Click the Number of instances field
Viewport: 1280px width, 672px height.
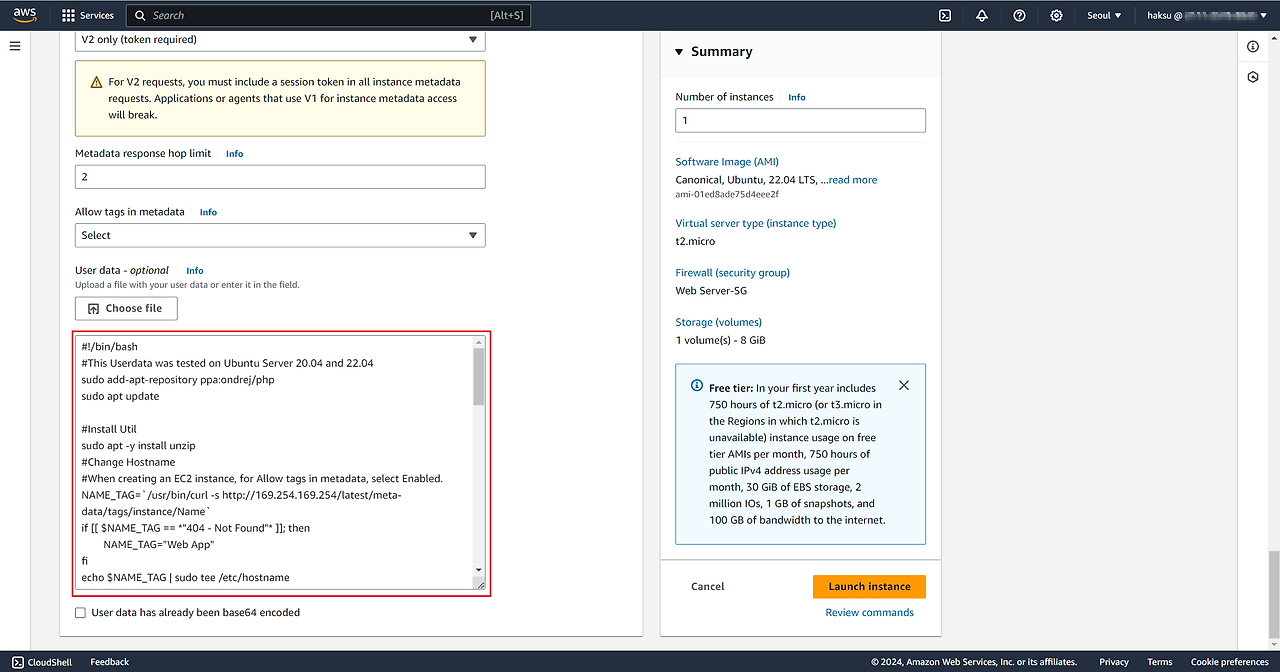[800, 120]
